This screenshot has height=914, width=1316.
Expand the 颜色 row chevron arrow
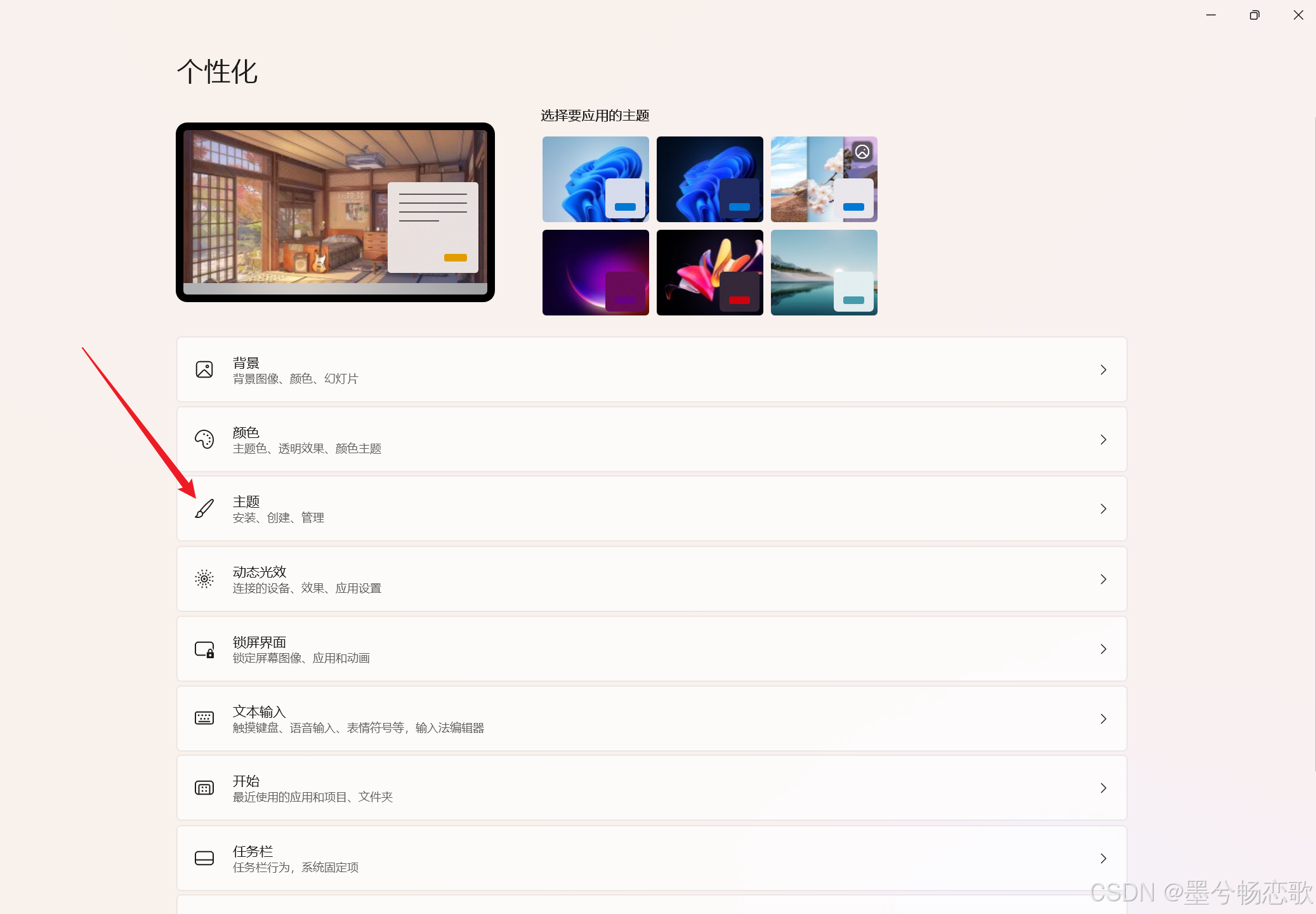[x=1103, y=439]
